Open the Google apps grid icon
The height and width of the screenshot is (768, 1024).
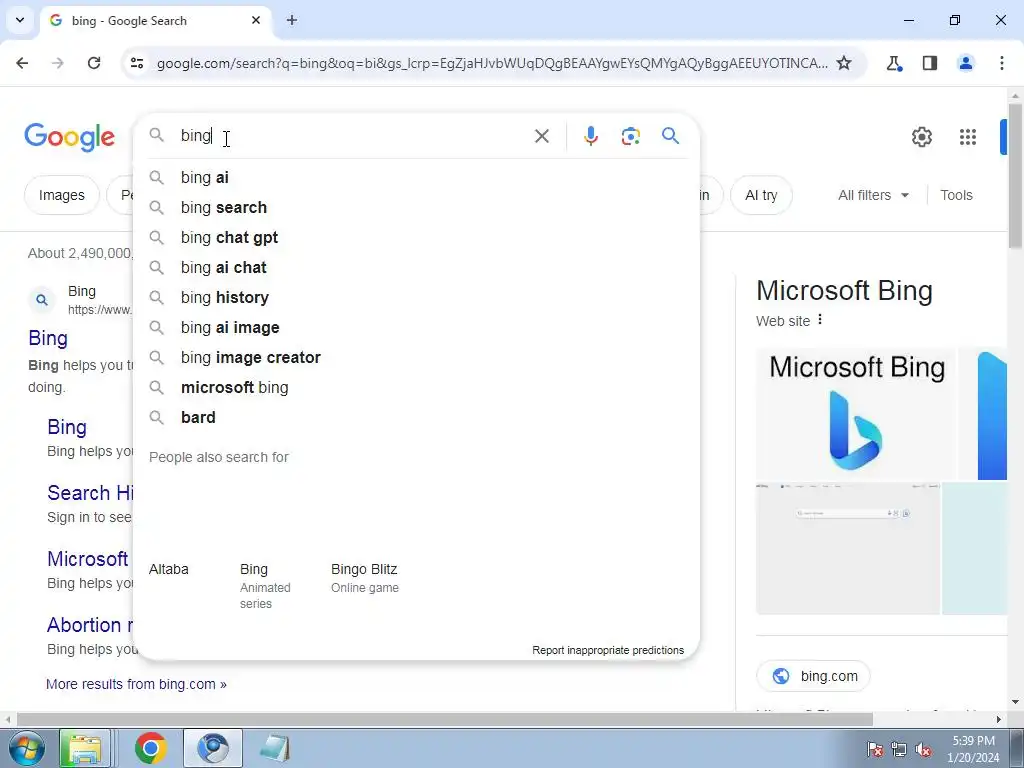tap(967, 137)
